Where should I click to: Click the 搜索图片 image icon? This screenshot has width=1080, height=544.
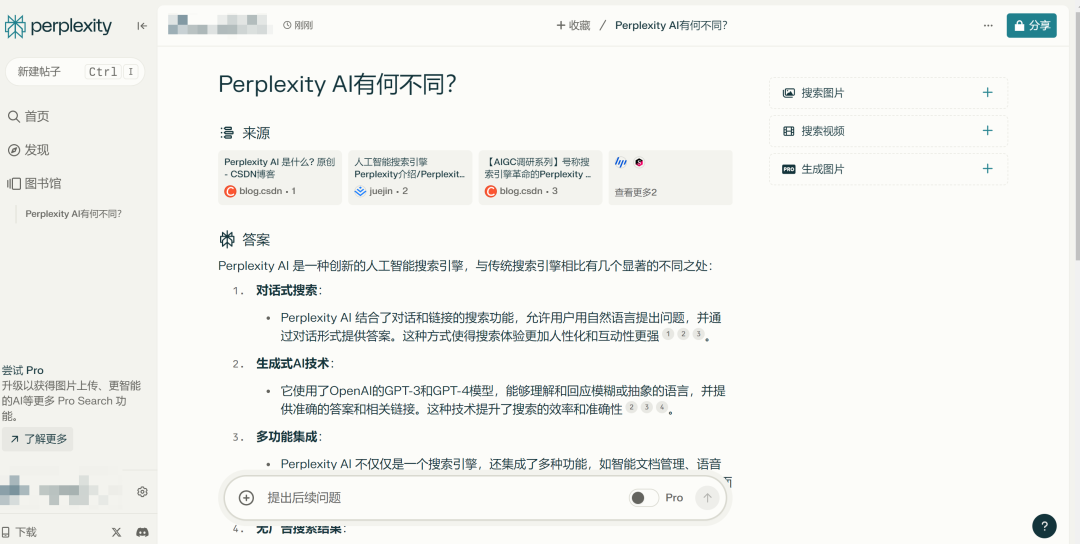coord(789,93)
